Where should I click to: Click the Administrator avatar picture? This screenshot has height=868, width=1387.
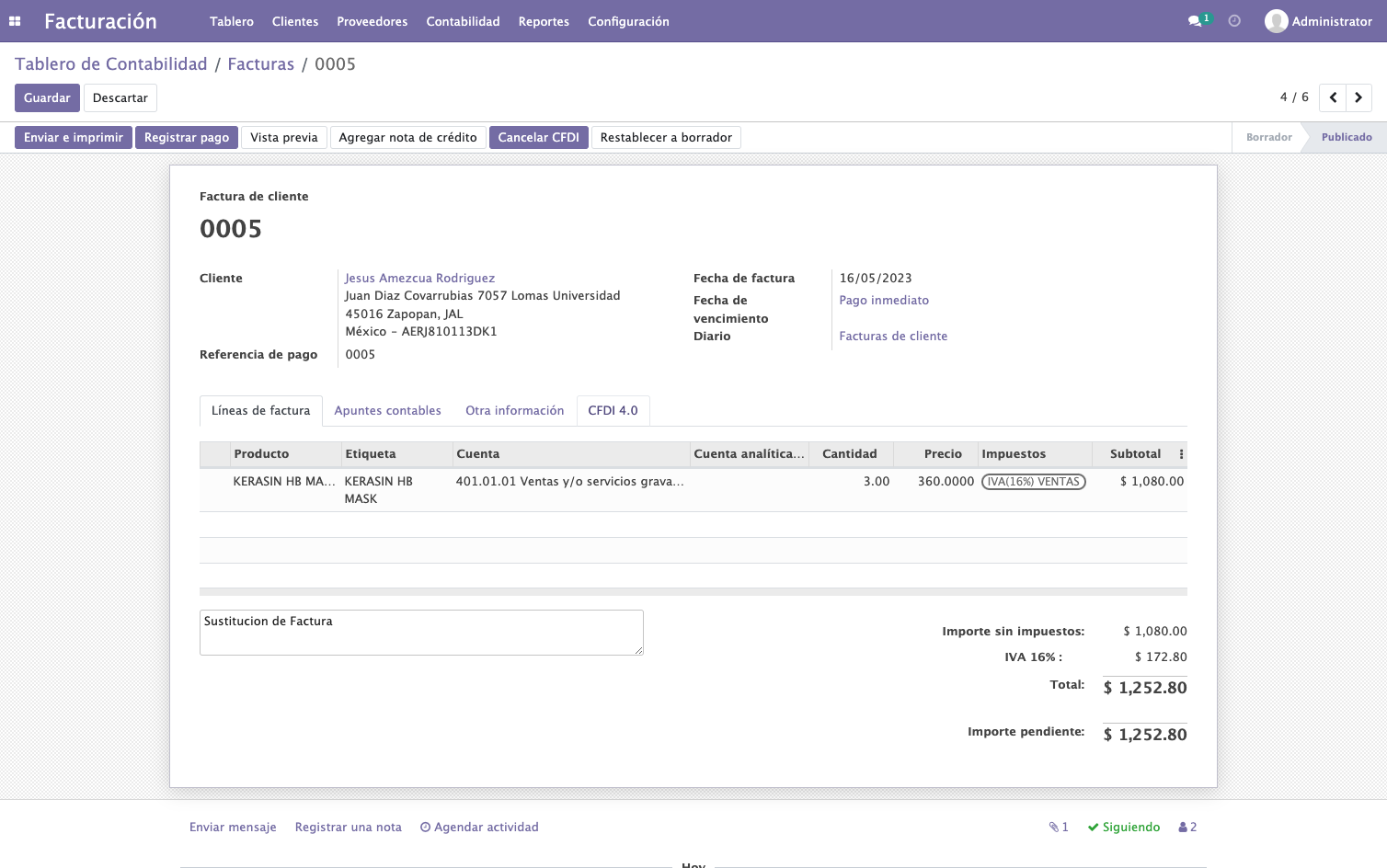(x=1276, y=21)
